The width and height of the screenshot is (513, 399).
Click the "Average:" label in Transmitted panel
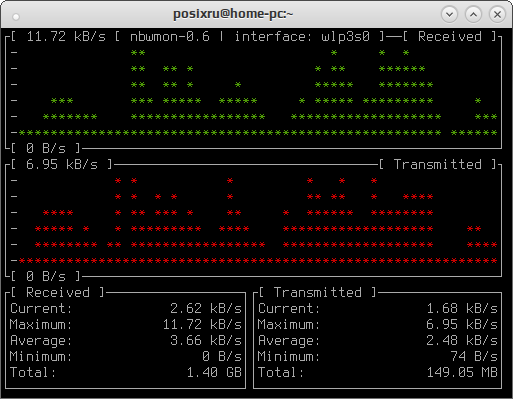click(x=289, y=341)
